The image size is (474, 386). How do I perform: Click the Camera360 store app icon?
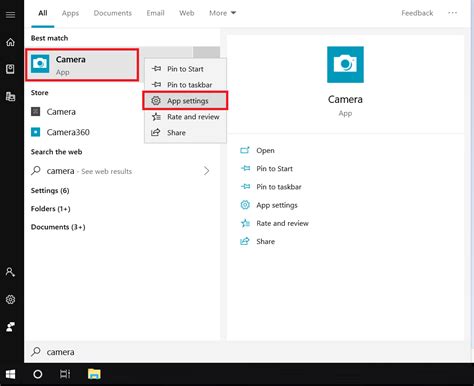pyautogui.click(x=35, y=132)
